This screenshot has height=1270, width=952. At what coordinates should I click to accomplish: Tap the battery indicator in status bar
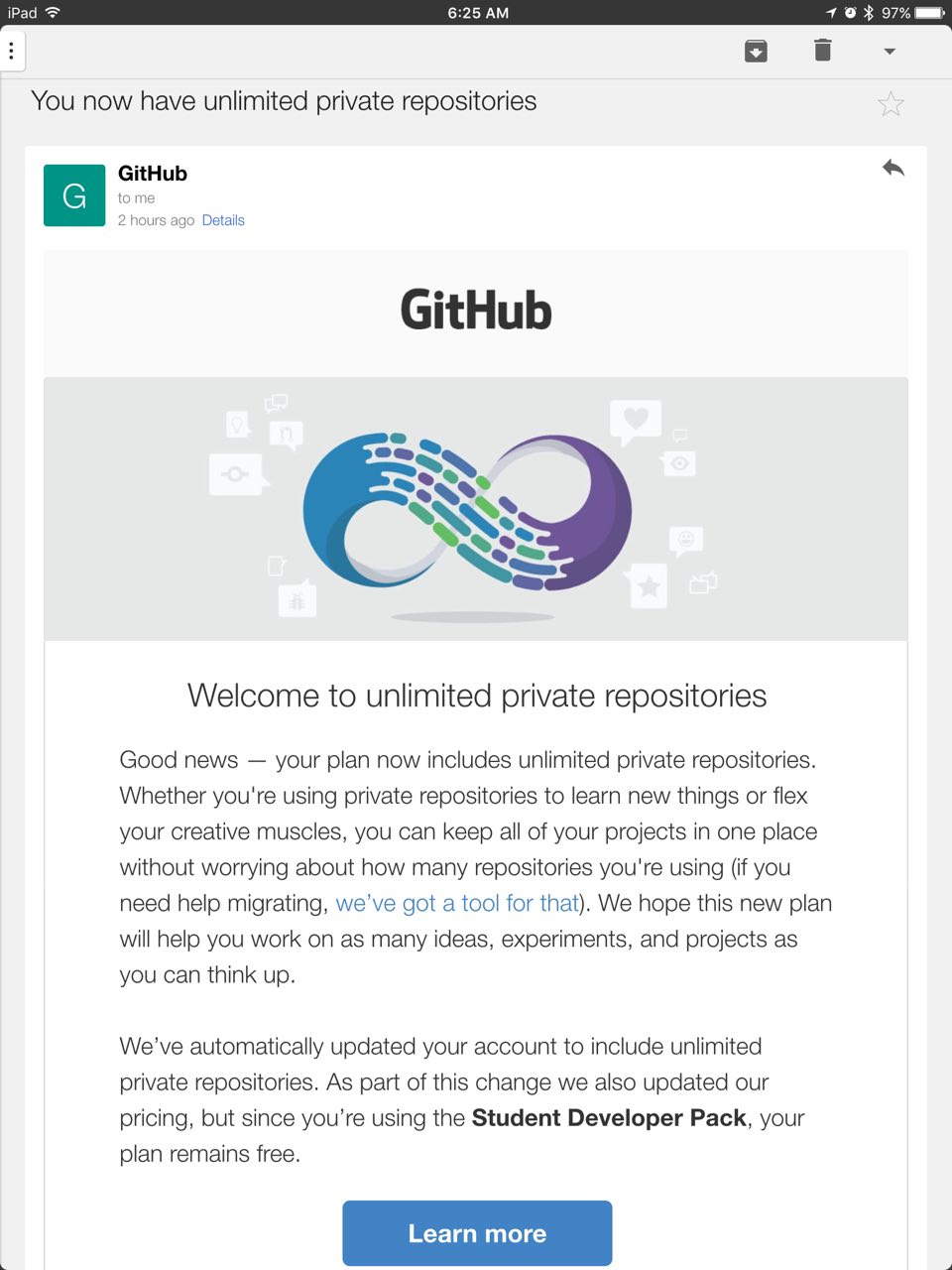coord(929,13)
